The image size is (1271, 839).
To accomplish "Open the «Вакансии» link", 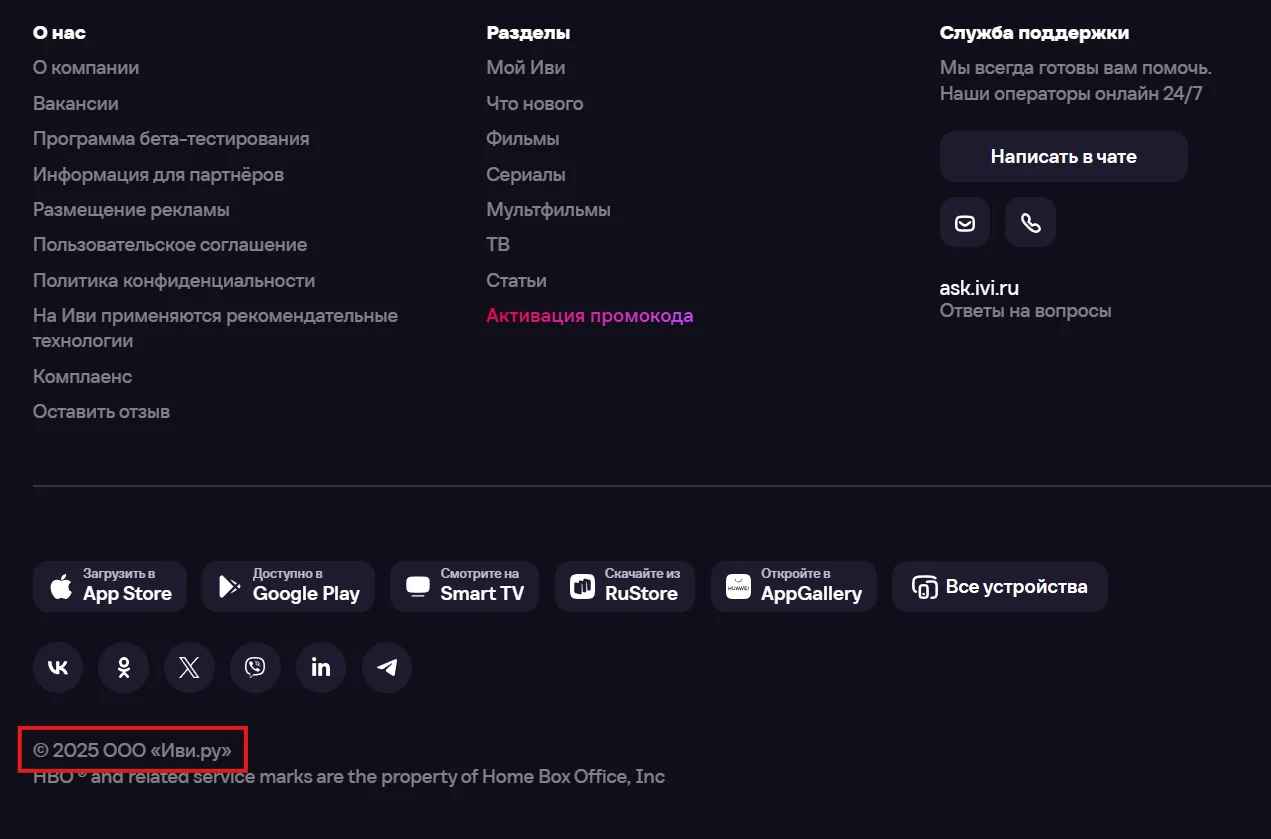I will [x=76, y=104].
